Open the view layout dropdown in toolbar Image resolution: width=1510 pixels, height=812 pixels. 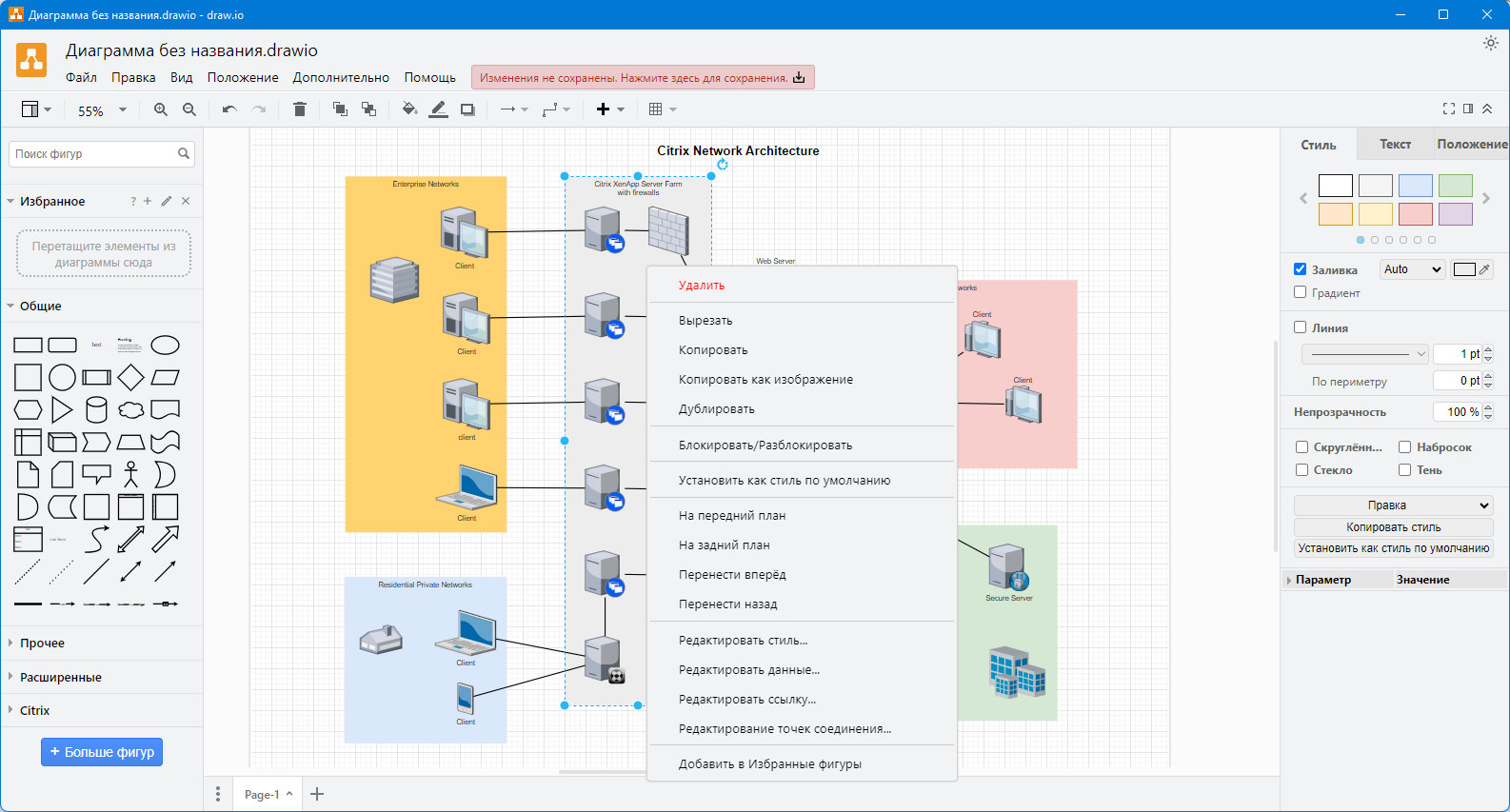point(36,109)
